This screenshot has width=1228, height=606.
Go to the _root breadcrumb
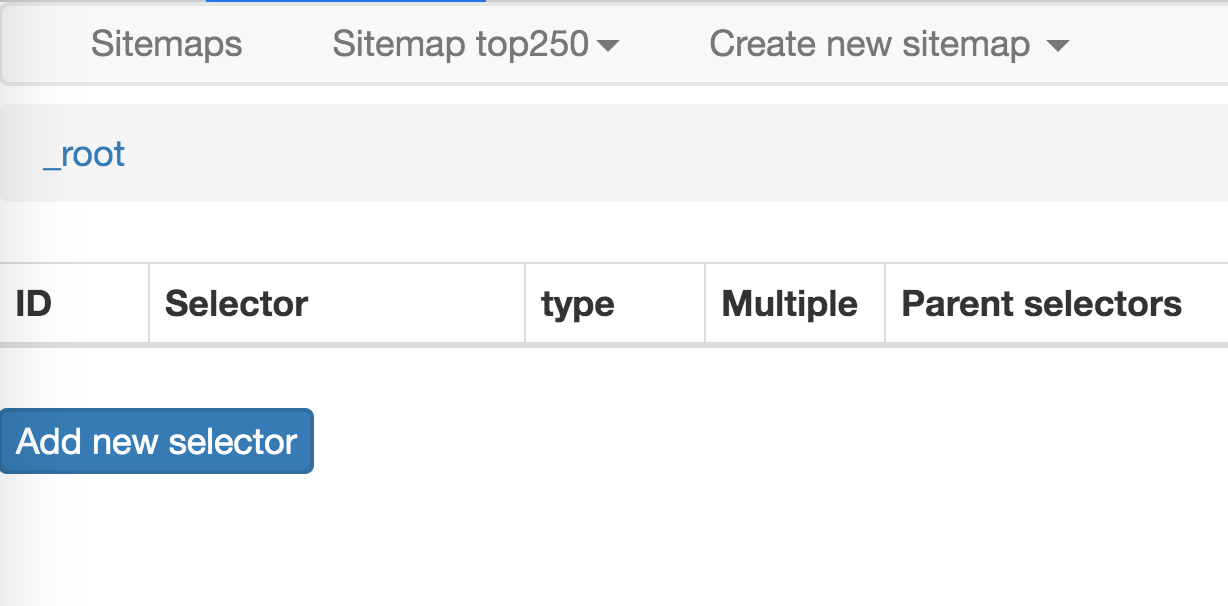[84, 154]
